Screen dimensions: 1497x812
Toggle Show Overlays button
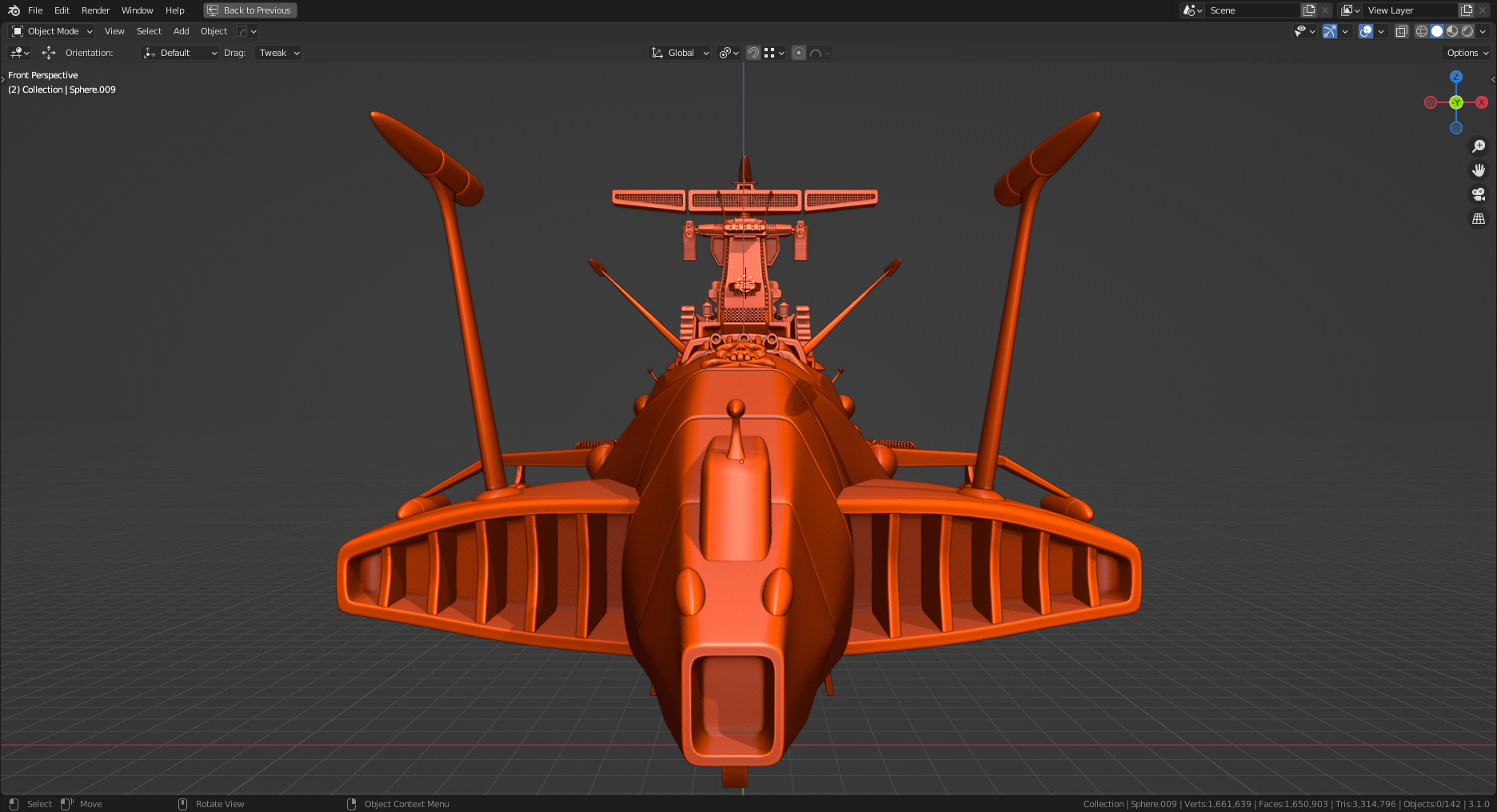(x=1366, y=31)
